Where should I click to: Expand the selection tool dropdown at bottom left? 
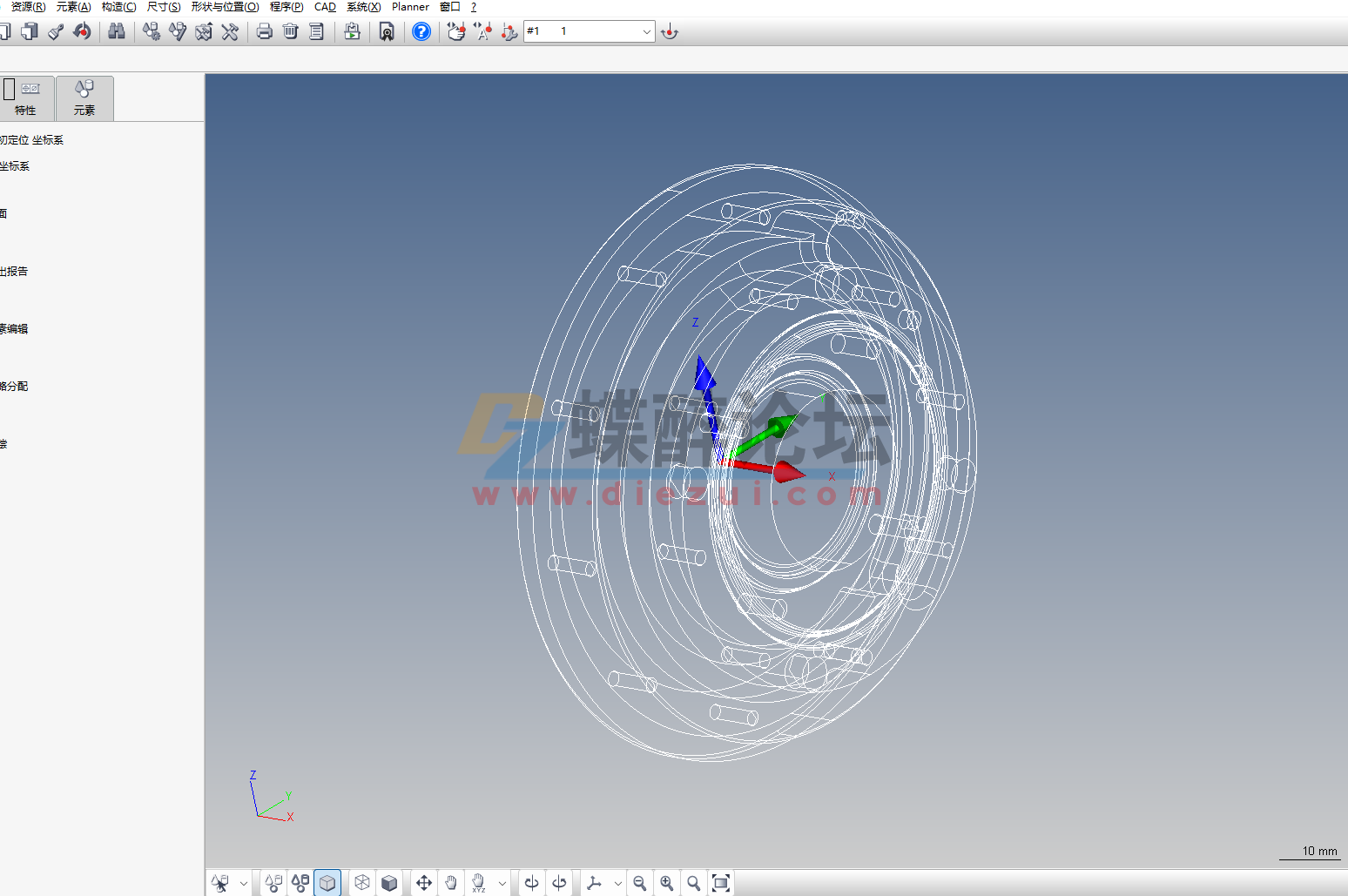pyautogui.click(x=244, y=882)
